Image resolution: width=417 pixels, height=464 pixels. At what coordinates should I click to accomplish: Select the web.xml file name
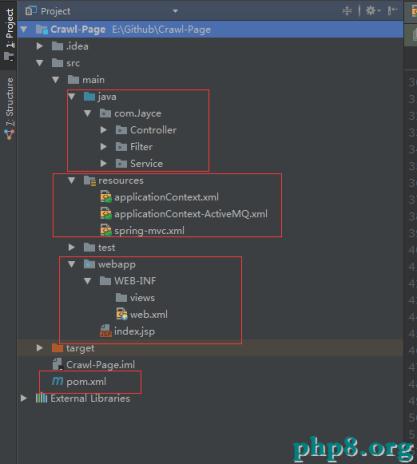point(149,315)
